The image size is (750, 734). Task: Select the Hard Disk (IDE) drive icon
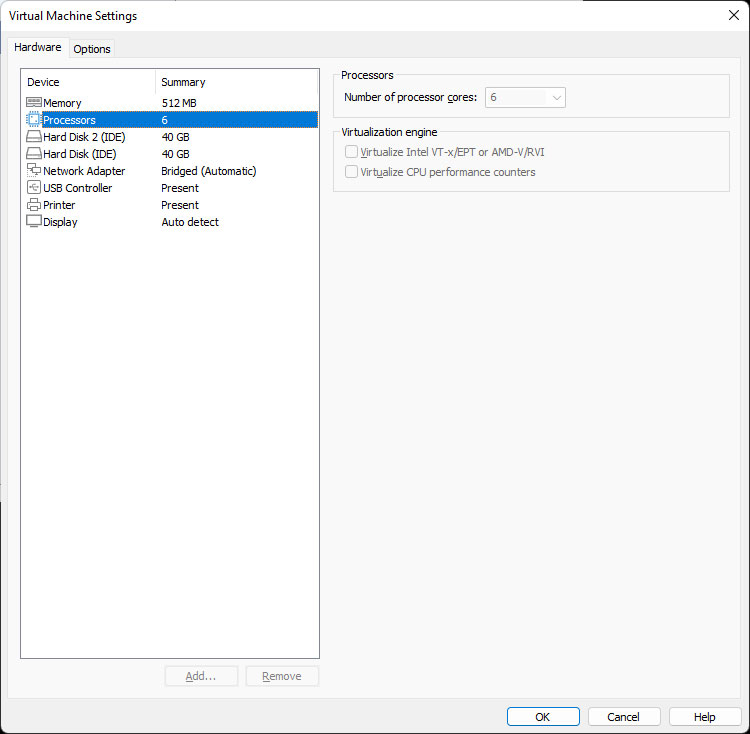(x=34, y=154)
